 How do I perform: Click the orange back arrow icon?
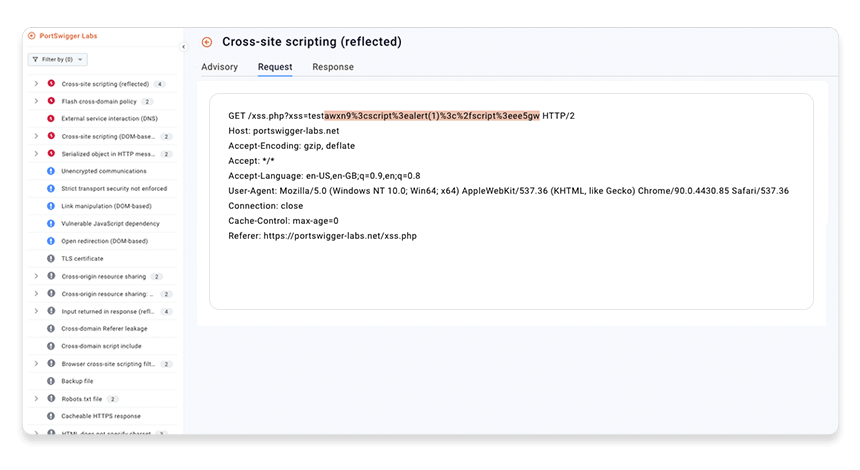coord(207,42)
